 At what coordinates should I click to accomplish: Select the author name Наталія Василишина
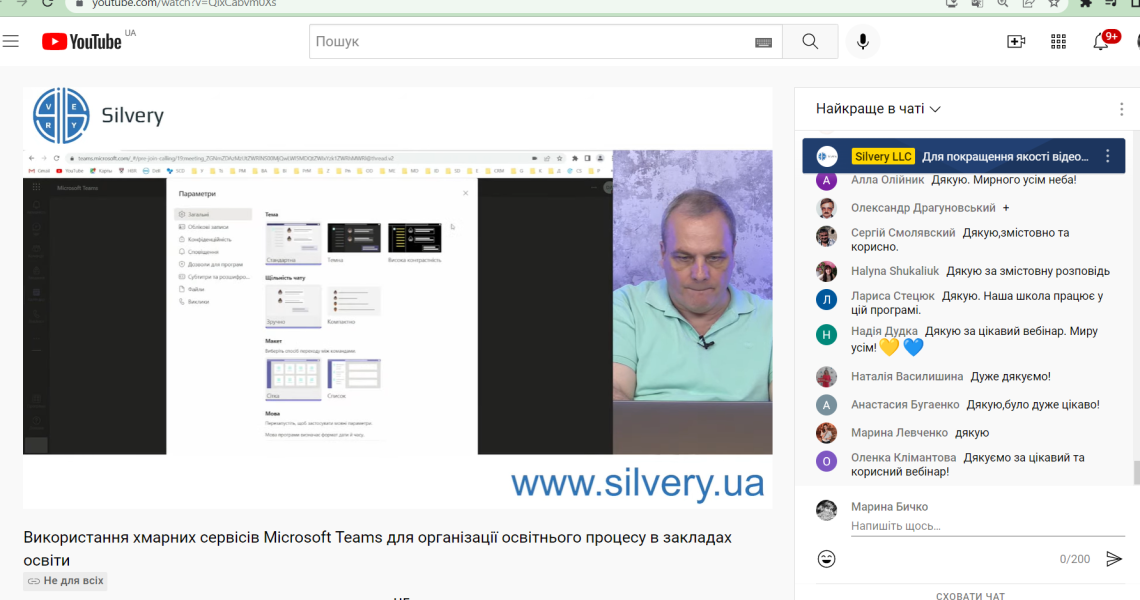(x=907, y=377)
